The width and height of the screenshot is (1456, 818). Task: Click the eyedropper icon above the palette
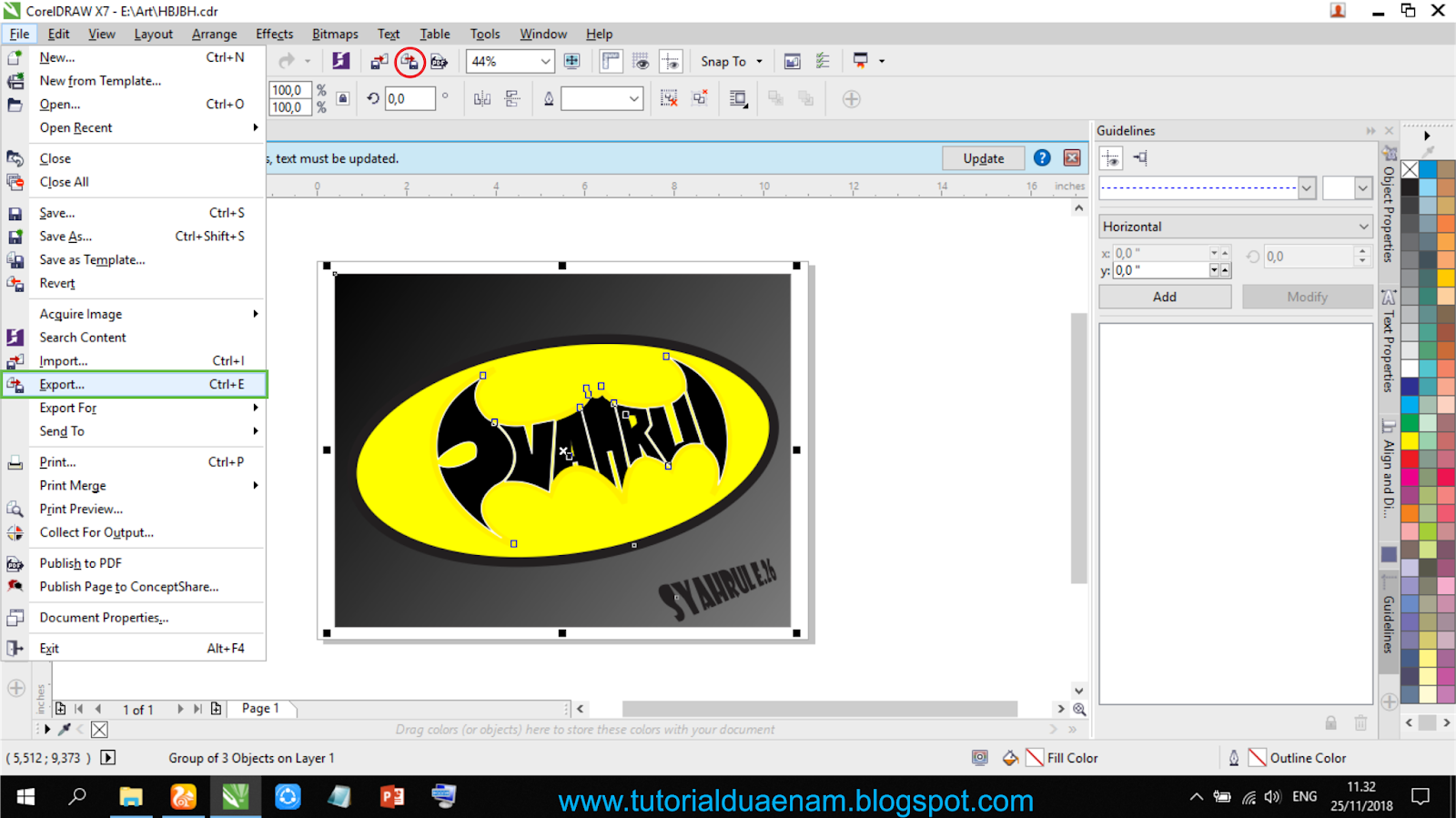[x=1428, y=152]
